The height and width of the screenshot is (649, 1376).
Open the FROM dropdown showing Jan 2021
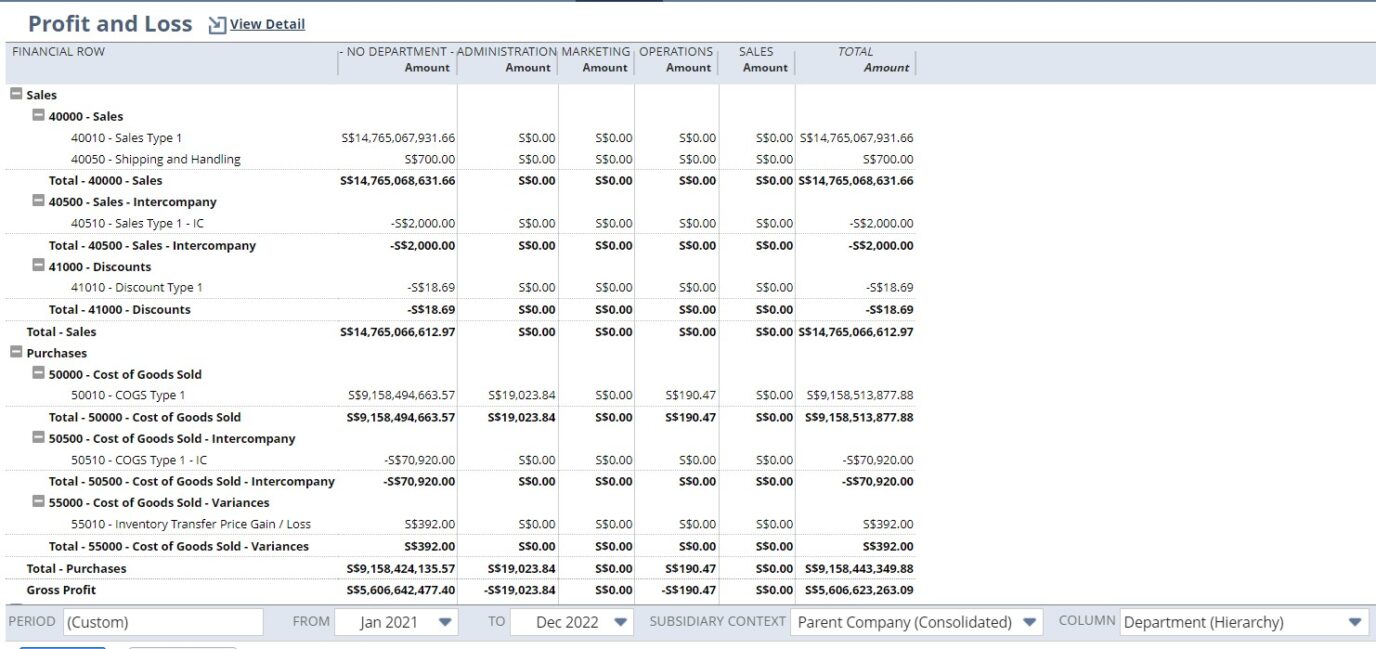coord(444,621)
